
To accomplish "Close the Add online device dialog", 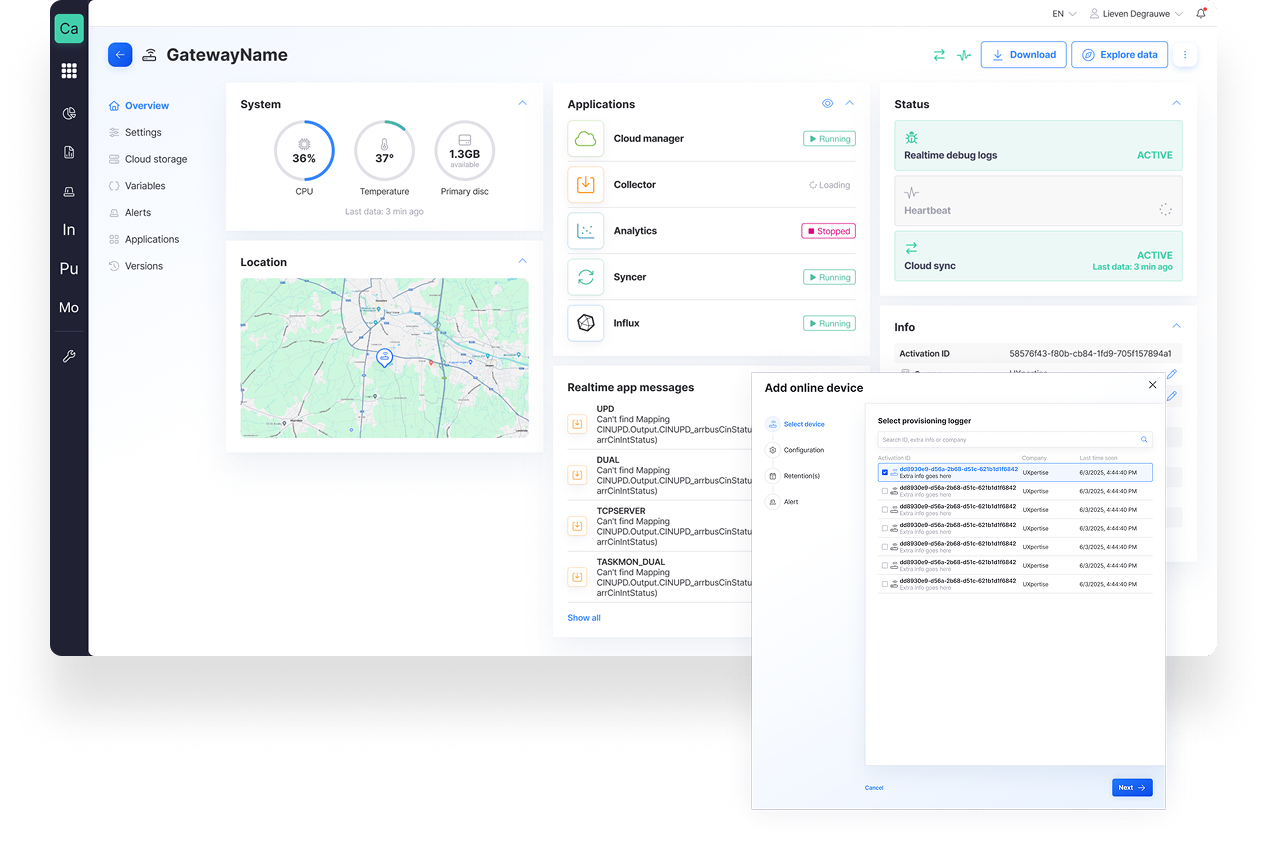I will [1152, 385].
